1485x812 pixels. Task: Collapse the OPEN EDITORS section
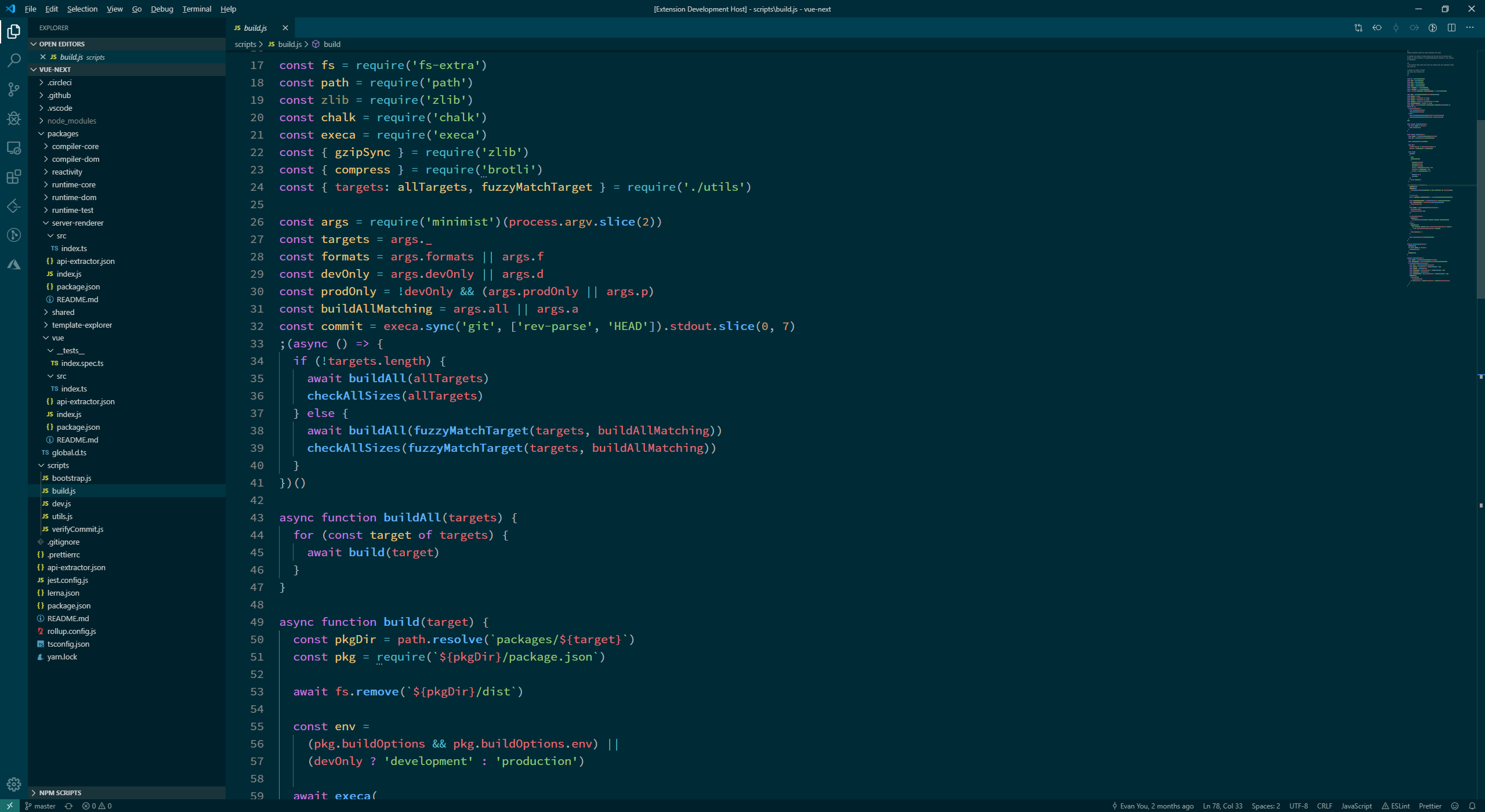click(x=61, y=44)
